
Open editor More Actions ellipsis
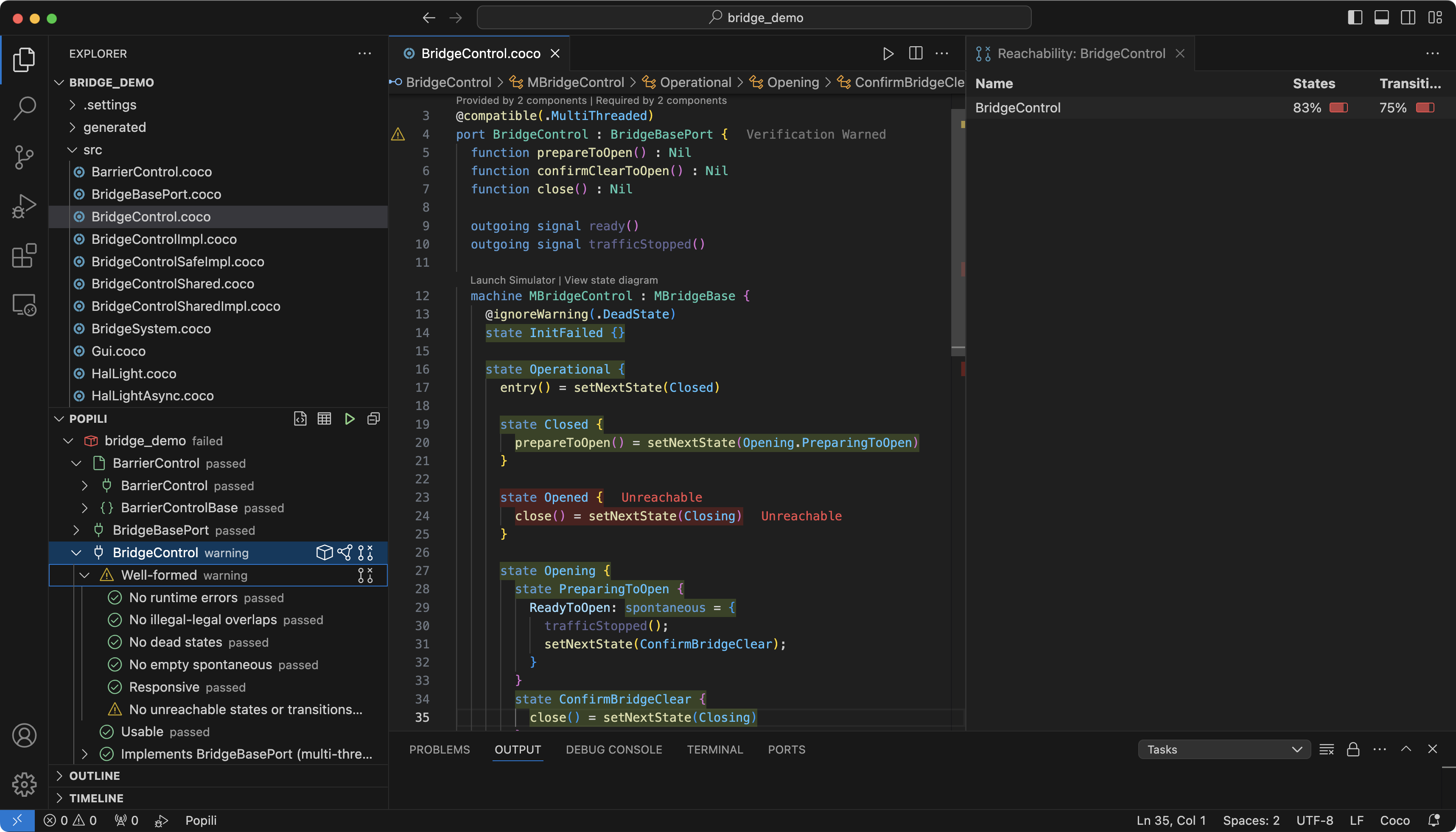[x=941, y=54]
